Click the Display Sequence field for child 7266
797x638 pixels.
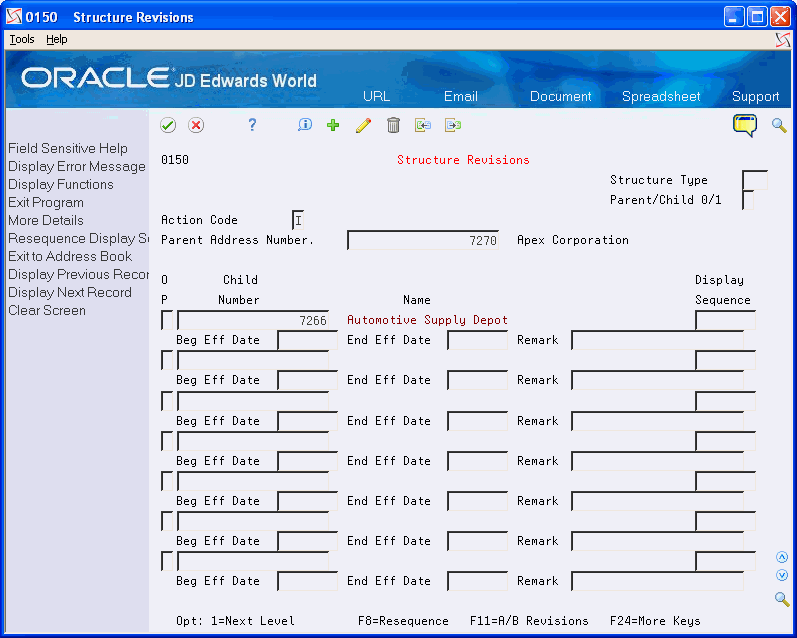(x=725, y=320)
